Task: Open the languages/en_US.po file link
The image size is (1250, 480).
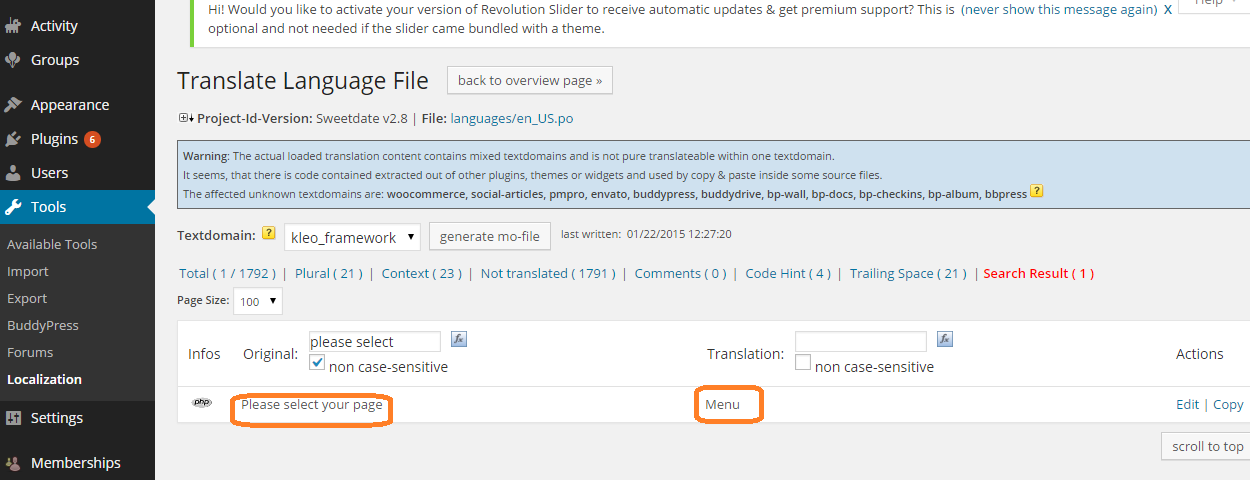Action: (512, 118)
